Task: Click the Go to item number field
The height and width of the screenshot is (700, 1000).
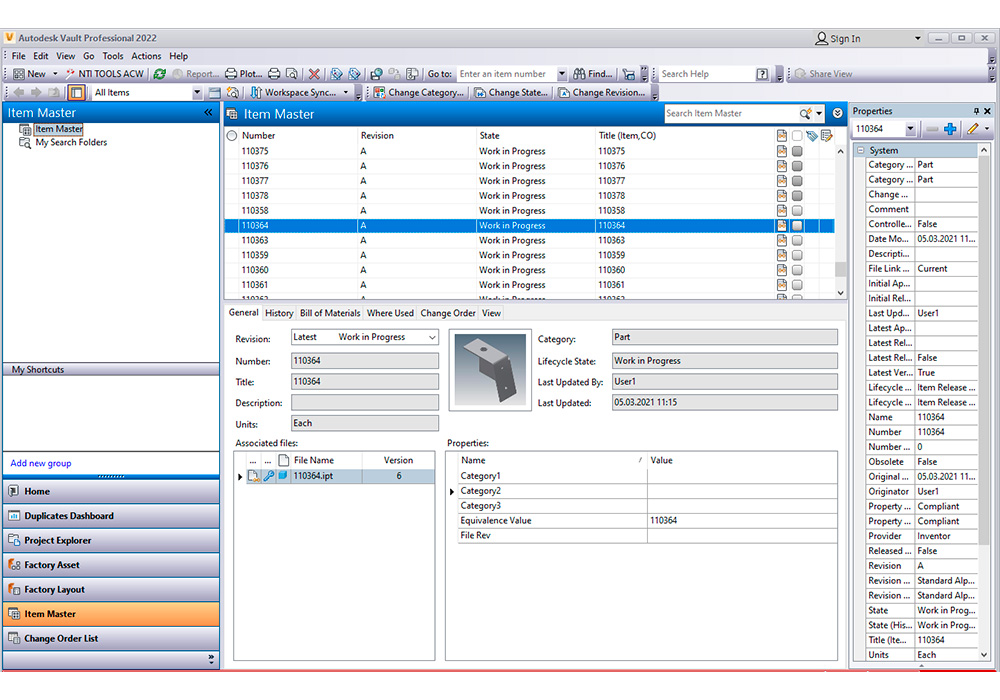Action: point(507,74)
